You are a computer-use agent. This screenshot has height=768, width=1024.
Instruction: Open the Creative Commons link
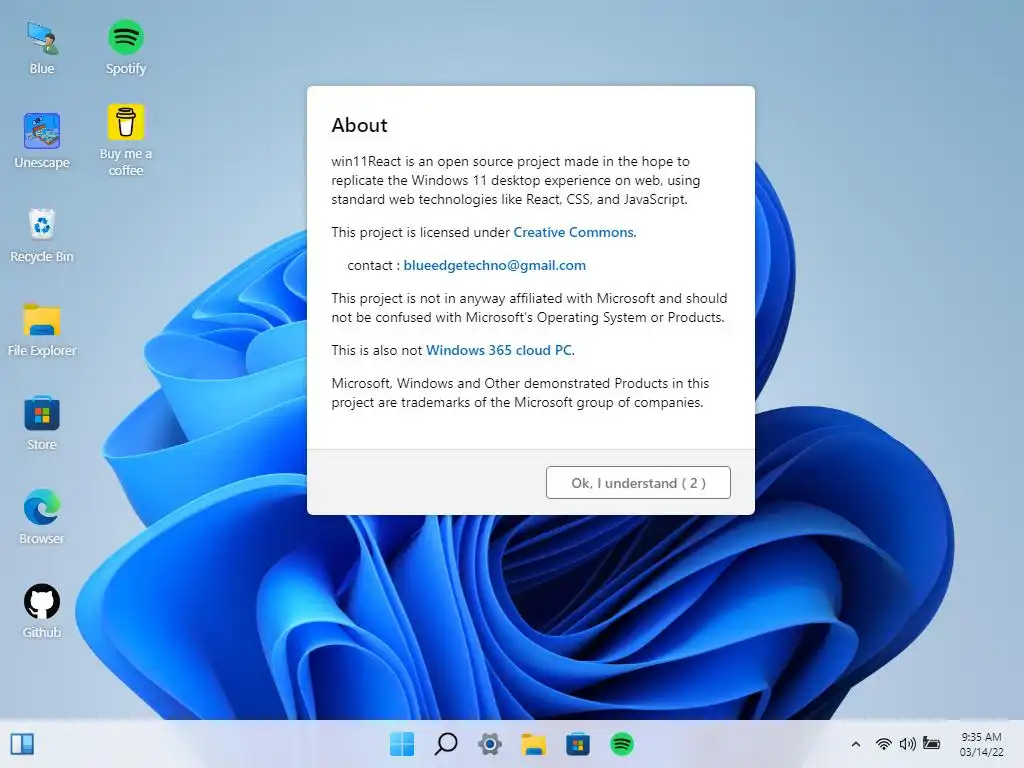click(573, 232)
